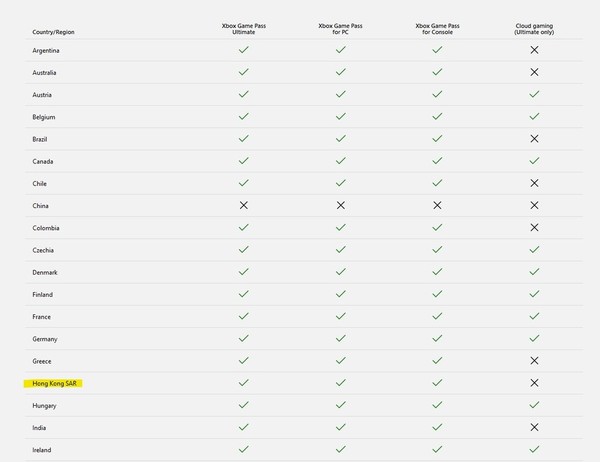Viewport: 600px width, 462px height.
Task: Select the highlighted Hong Kong SAR row label
Action: tap(58, 383)
